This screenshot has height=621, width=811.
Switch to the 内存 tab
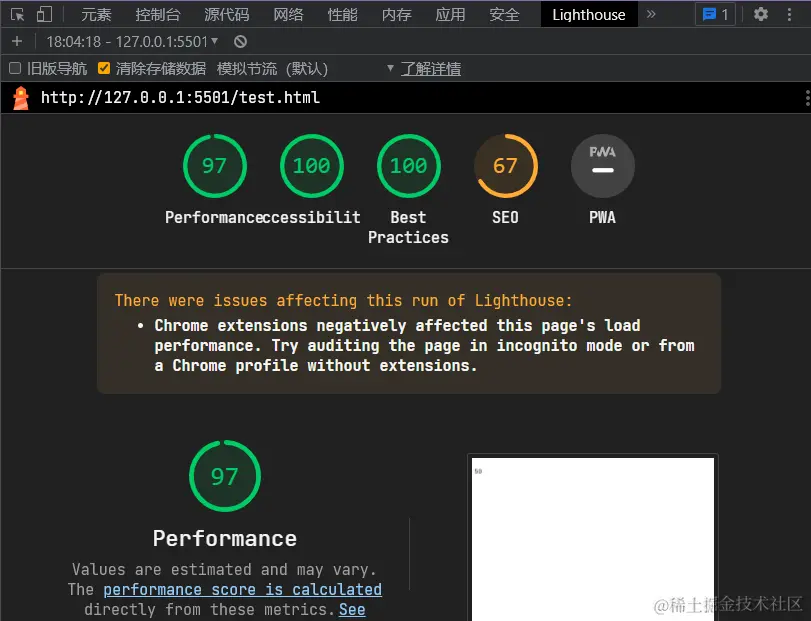(x=397, y=14)
